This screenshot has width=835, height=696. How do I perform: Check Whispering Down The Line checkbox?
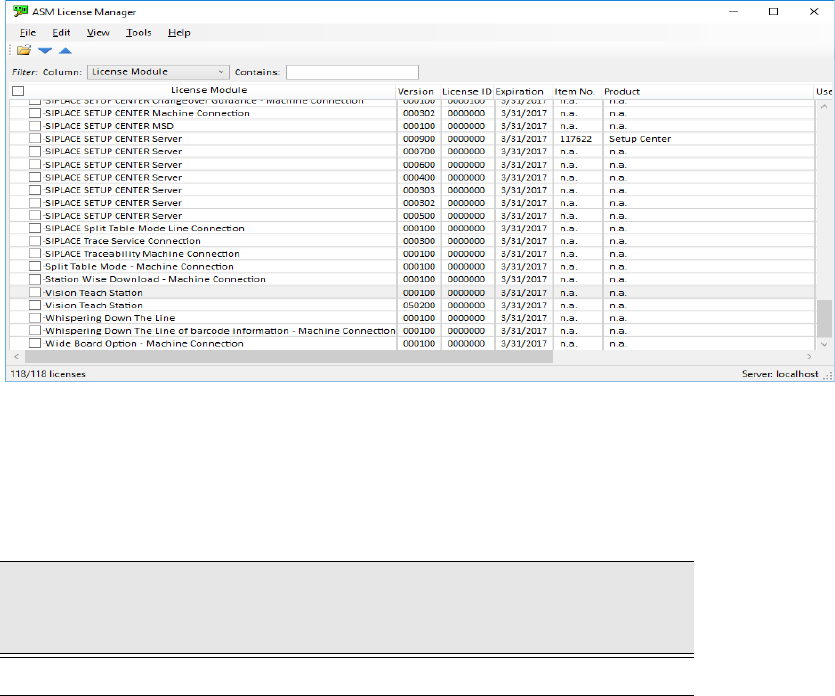tap(35, 318)
